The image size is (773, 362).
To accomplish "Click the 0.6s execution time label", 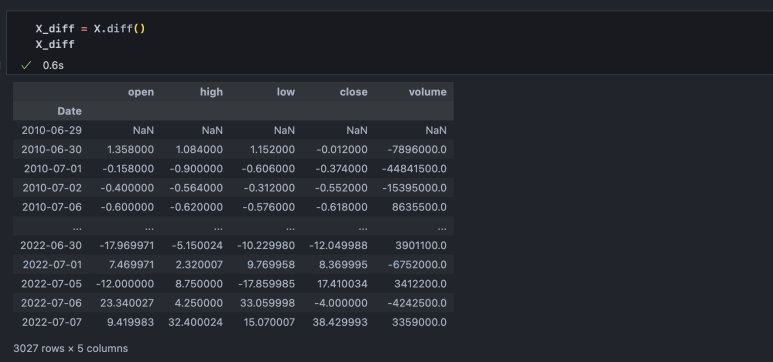I will pos(53,65).
